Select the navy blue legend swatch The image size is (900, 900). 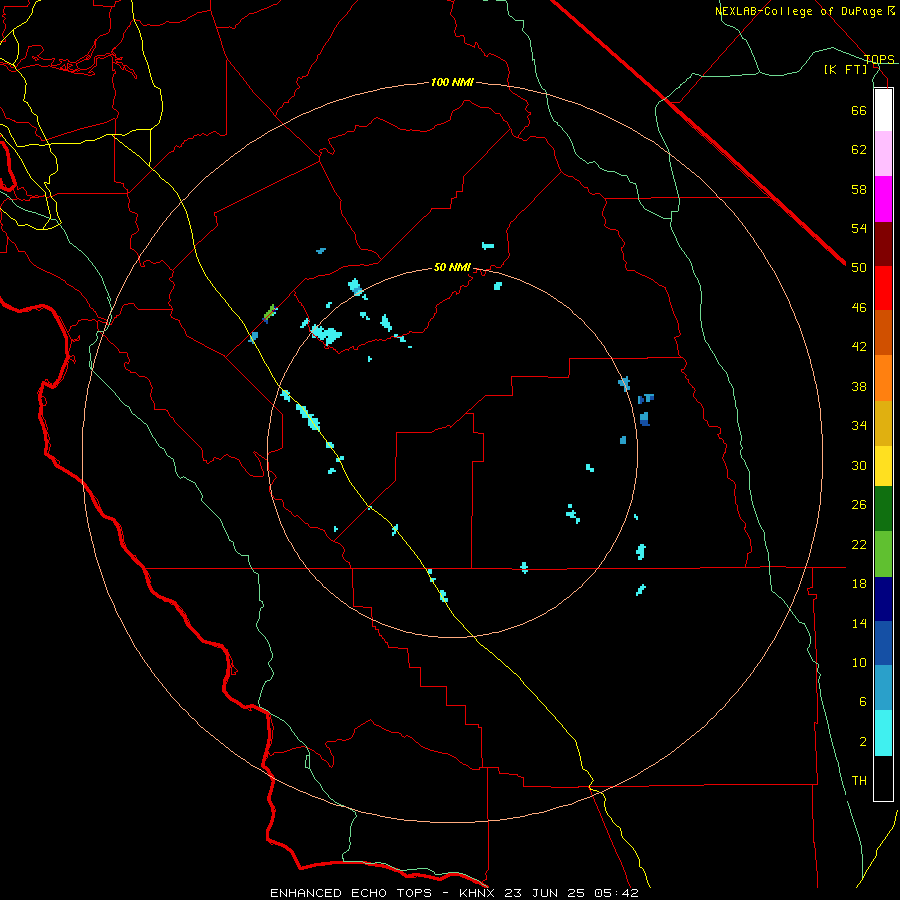tap(883, 599)
